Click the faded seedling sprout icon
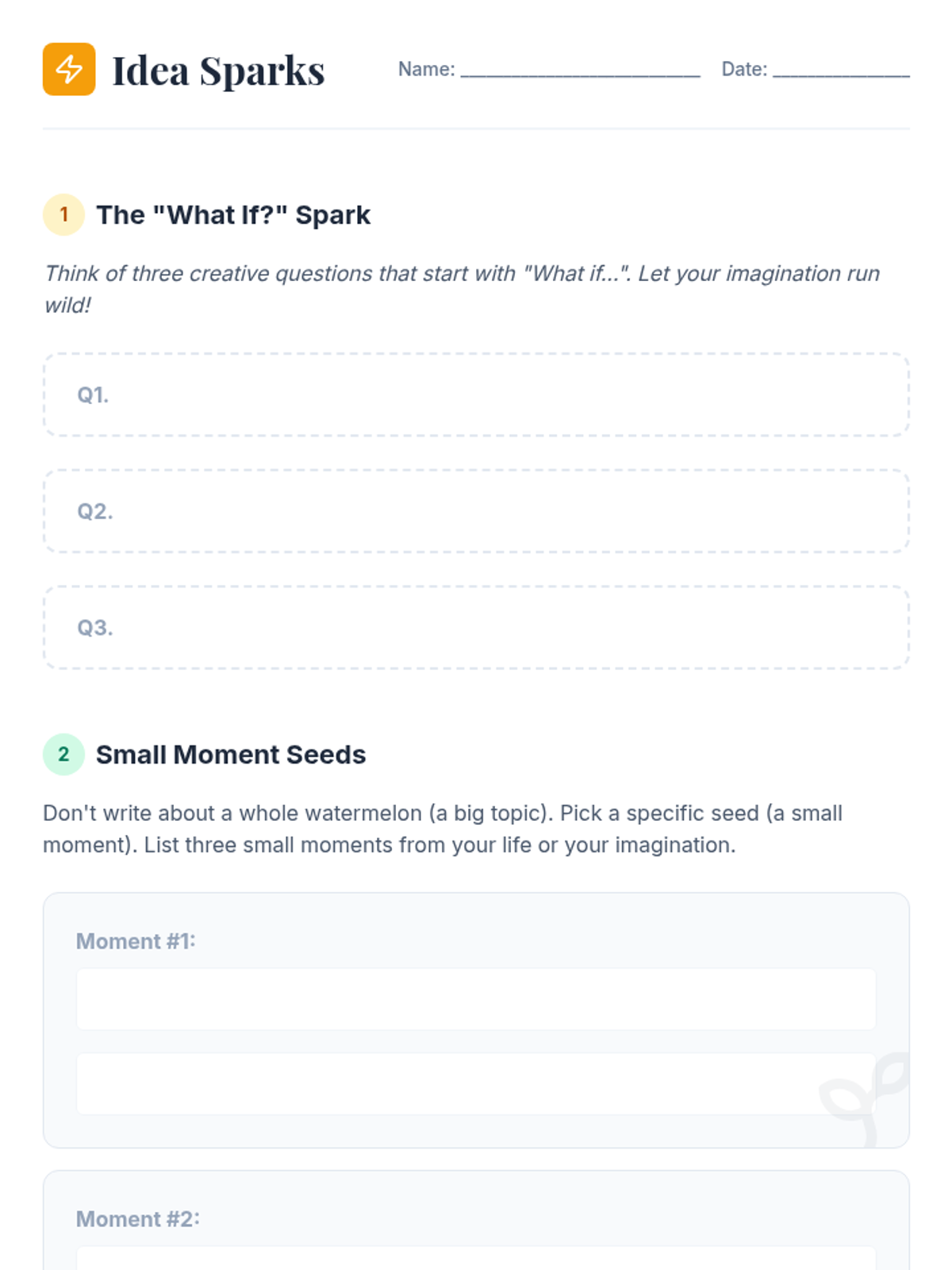This screenshot has width=952, height=1270. 865,1099
